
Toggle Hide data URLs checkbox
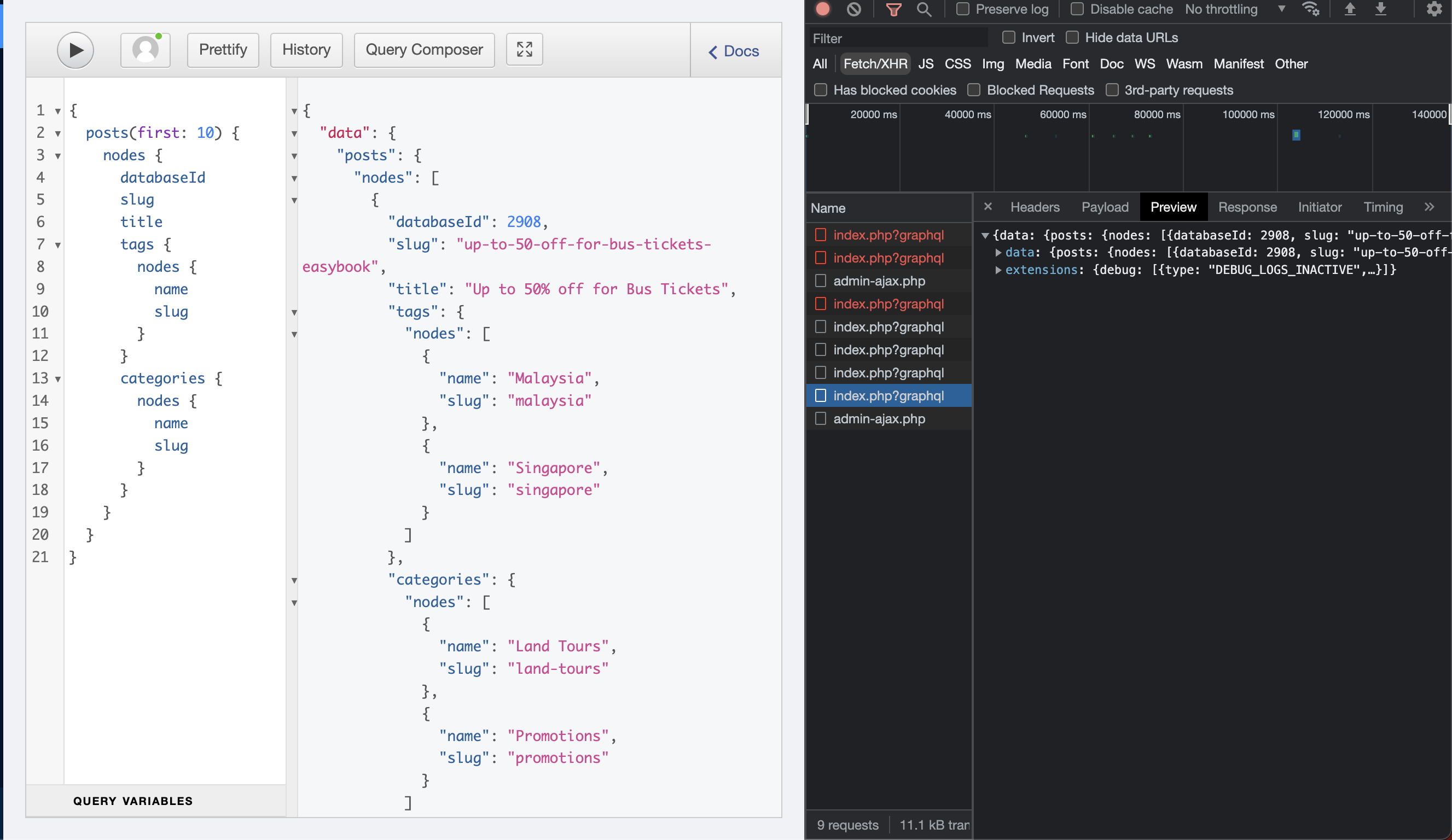(1072, 37)
